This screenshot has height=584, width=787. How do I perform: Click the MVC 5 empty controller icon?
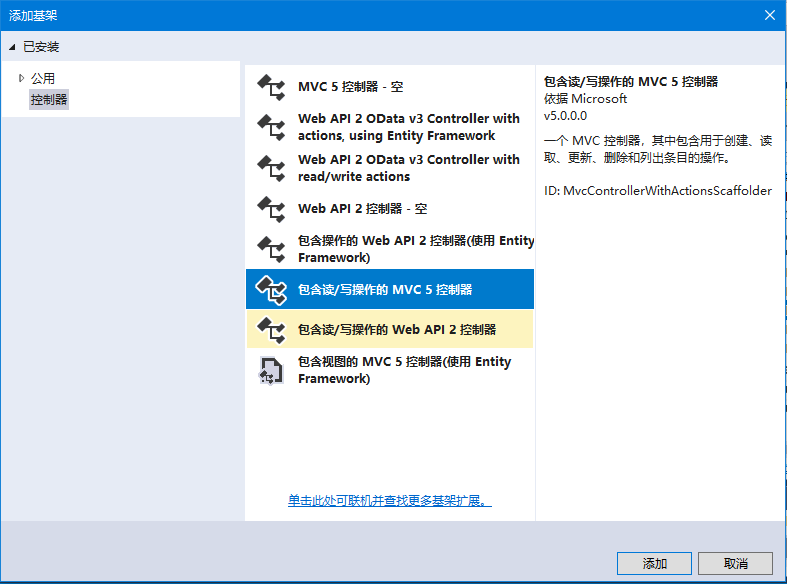(271, 87)
